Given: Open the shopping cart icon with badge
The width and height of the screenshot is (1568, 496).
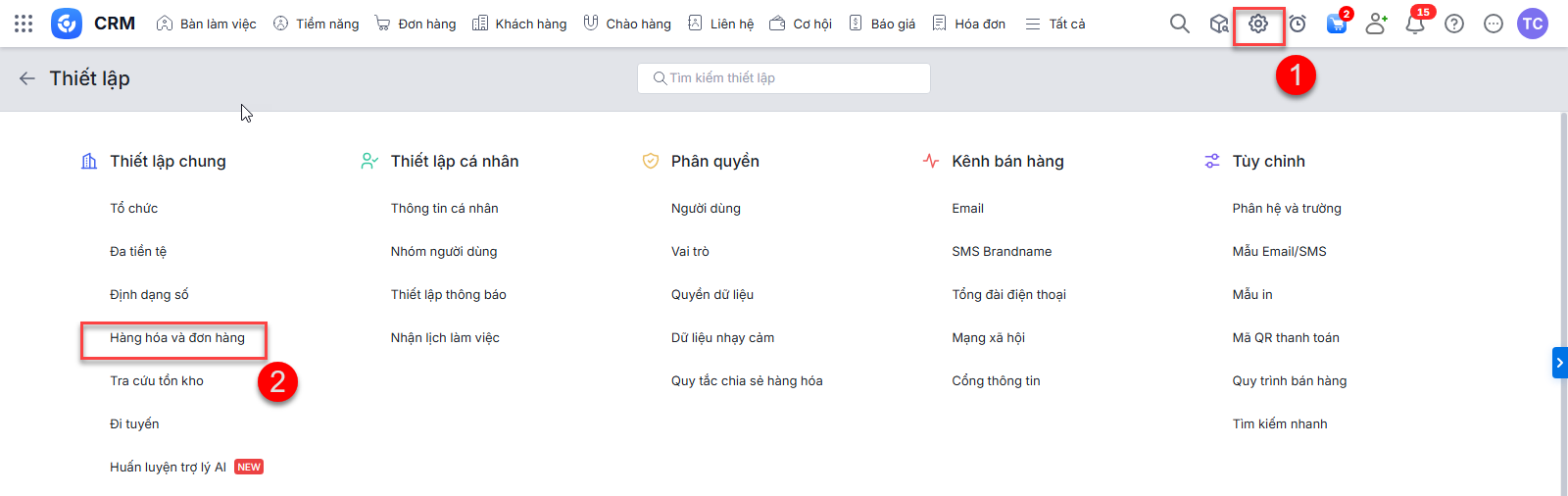Looking at the screenshot, I should (1336, 25).
